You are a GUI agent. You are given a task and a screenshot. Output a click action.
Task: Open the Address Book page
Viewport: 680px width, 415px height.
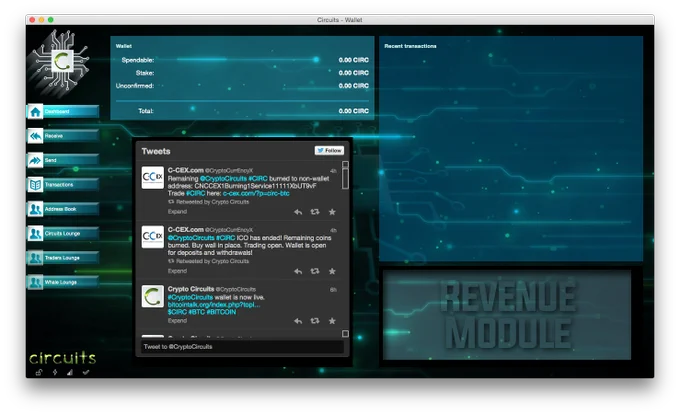coord(63,209)
